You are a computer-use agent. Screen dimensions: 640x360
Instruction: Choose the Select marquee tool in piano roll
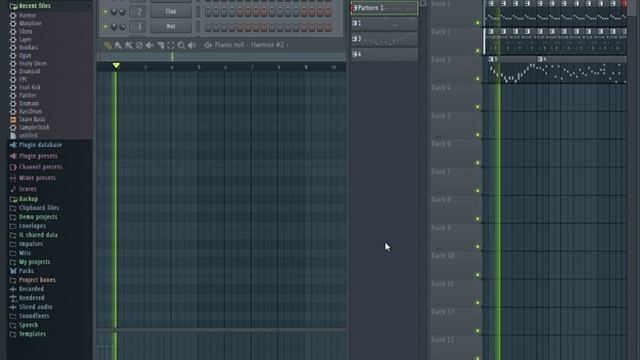(171, 45)
